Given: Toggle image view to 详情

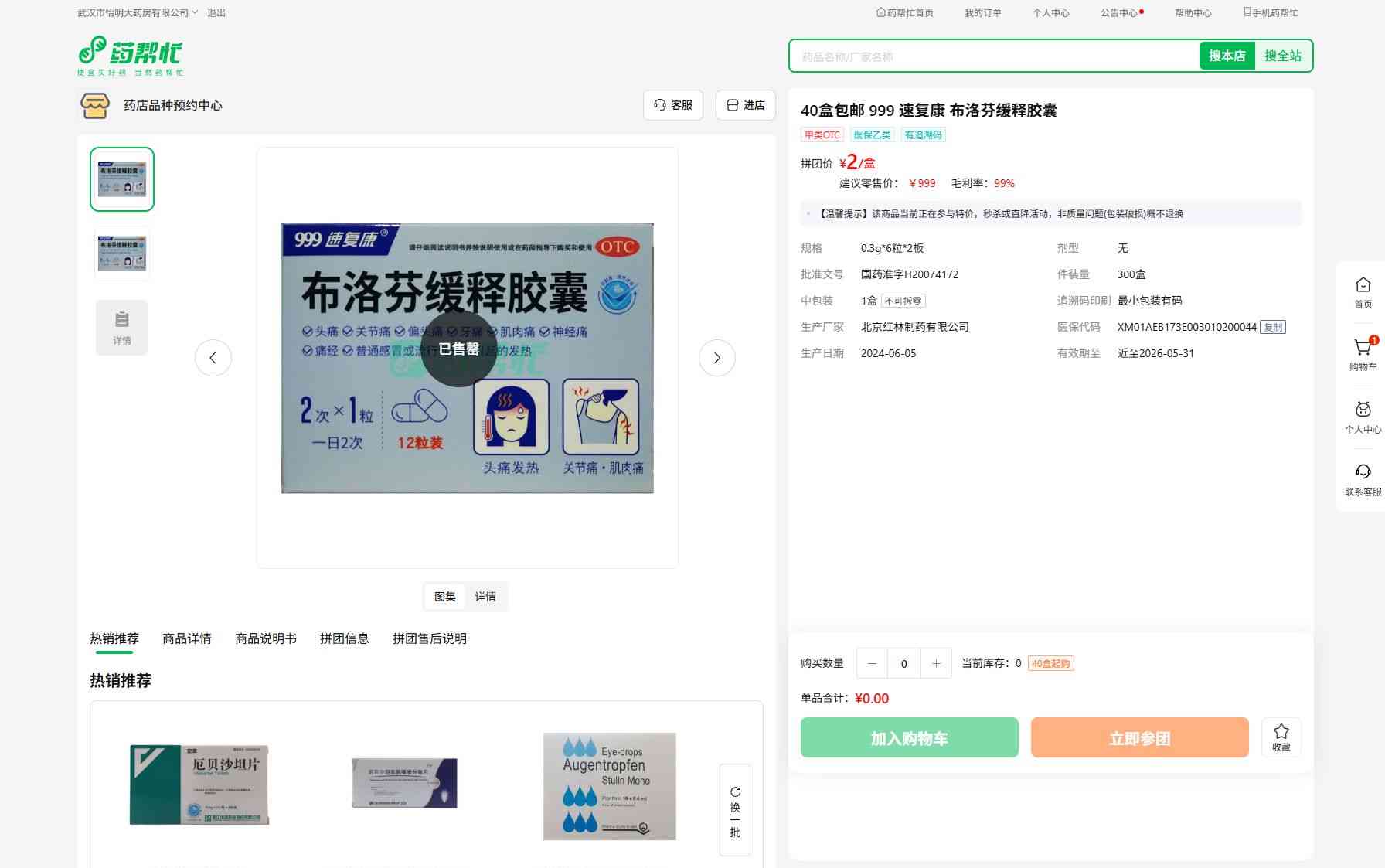Looking at the screenshot, I should coord(485,597).
